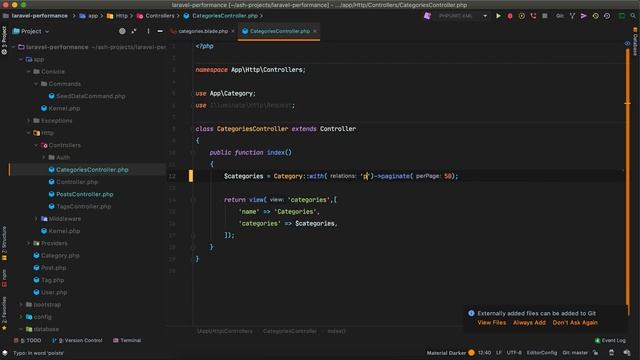Image resolution: width=640 pixels, height=360 pixels.
Task: Collapse the laravel-performance root folder
Action: coord(13,47)
